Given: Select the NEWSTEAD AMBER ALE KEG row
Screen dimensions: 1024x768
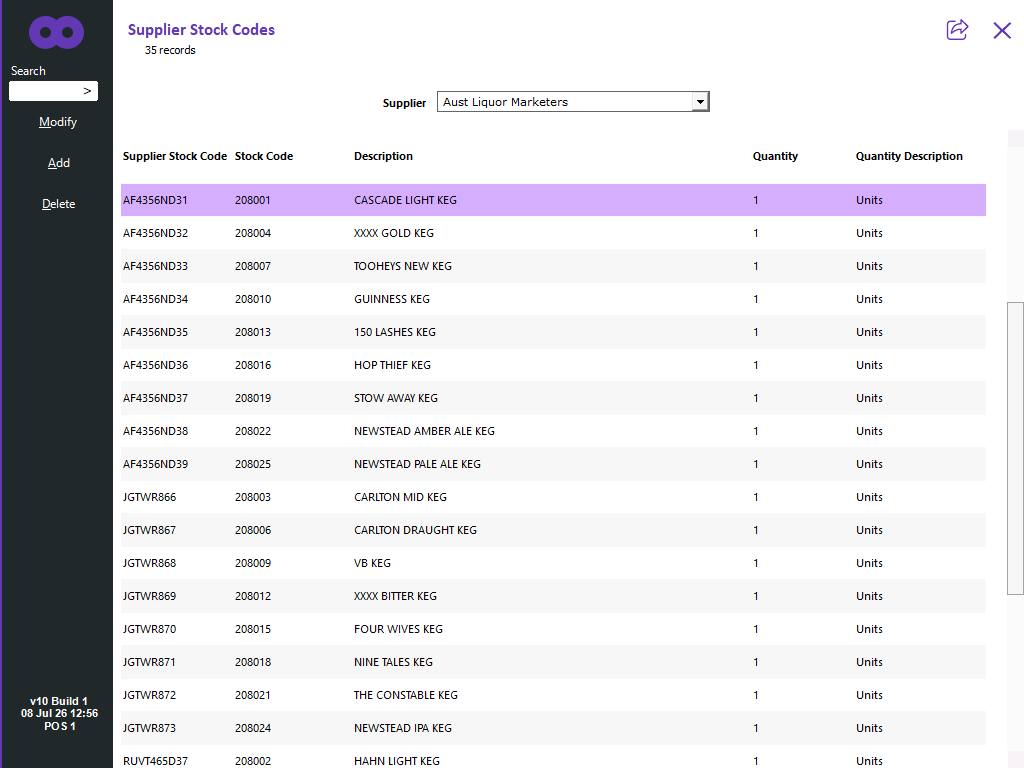Looking at the screenshot, I should [x=553, y=431].
